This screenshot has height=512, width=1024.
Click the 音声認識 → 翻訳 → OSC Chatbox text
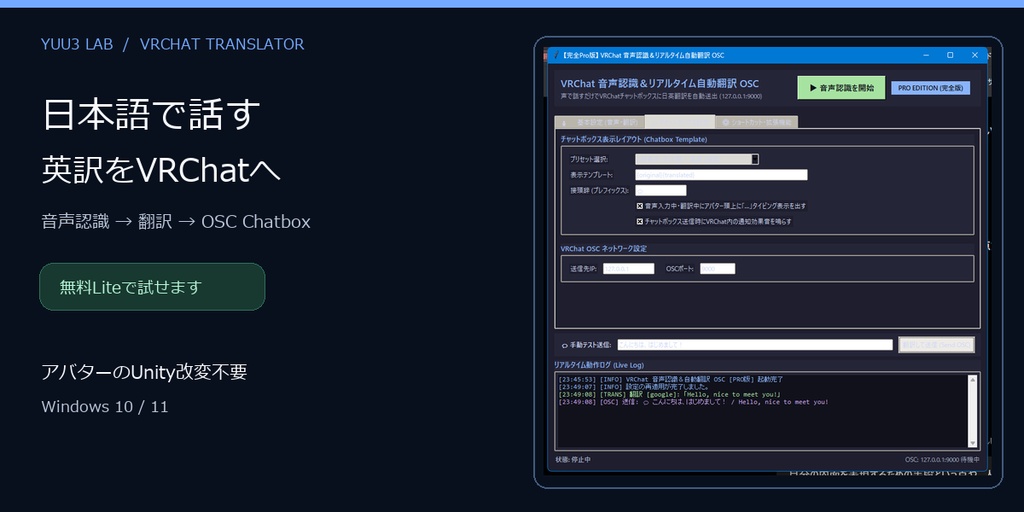(176, 221)
